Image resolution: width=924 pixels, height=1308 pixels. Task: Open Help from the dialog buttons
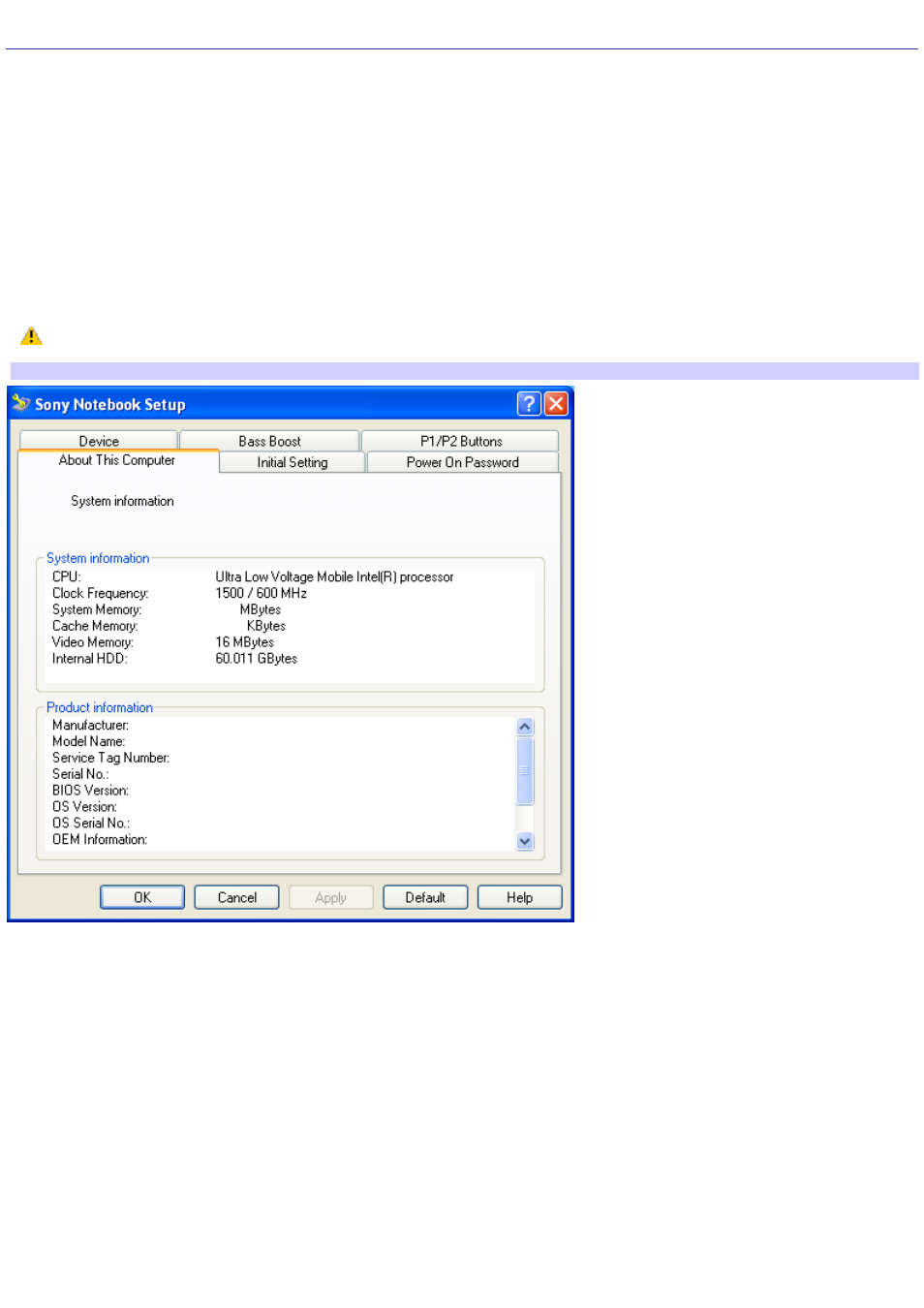click(x=520, y=897)
